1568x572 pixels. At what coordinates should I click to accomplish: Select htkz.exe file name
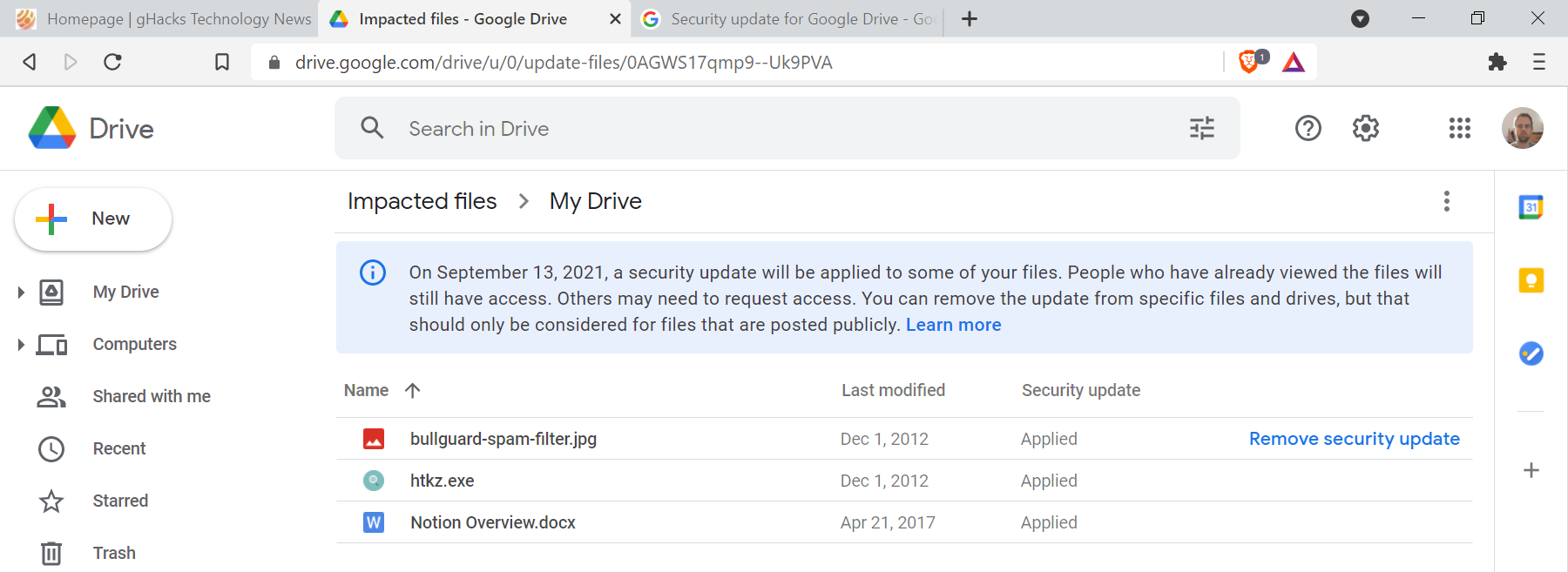(443, 481)
